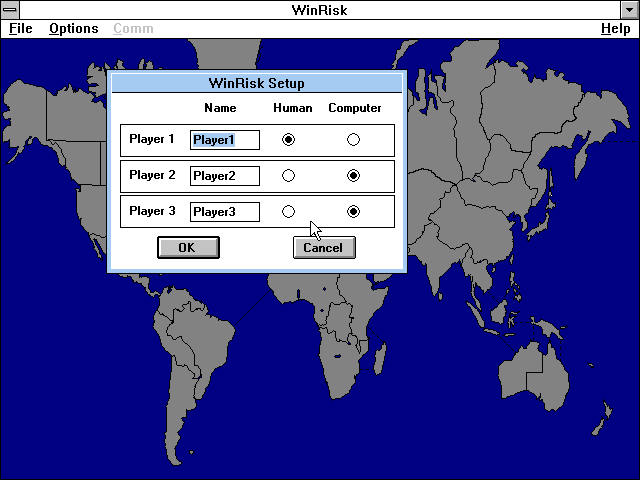This screenshot has height=480, width=640.
Task: Click the WinRisk Setup title bar
Action: pos(256,83)
